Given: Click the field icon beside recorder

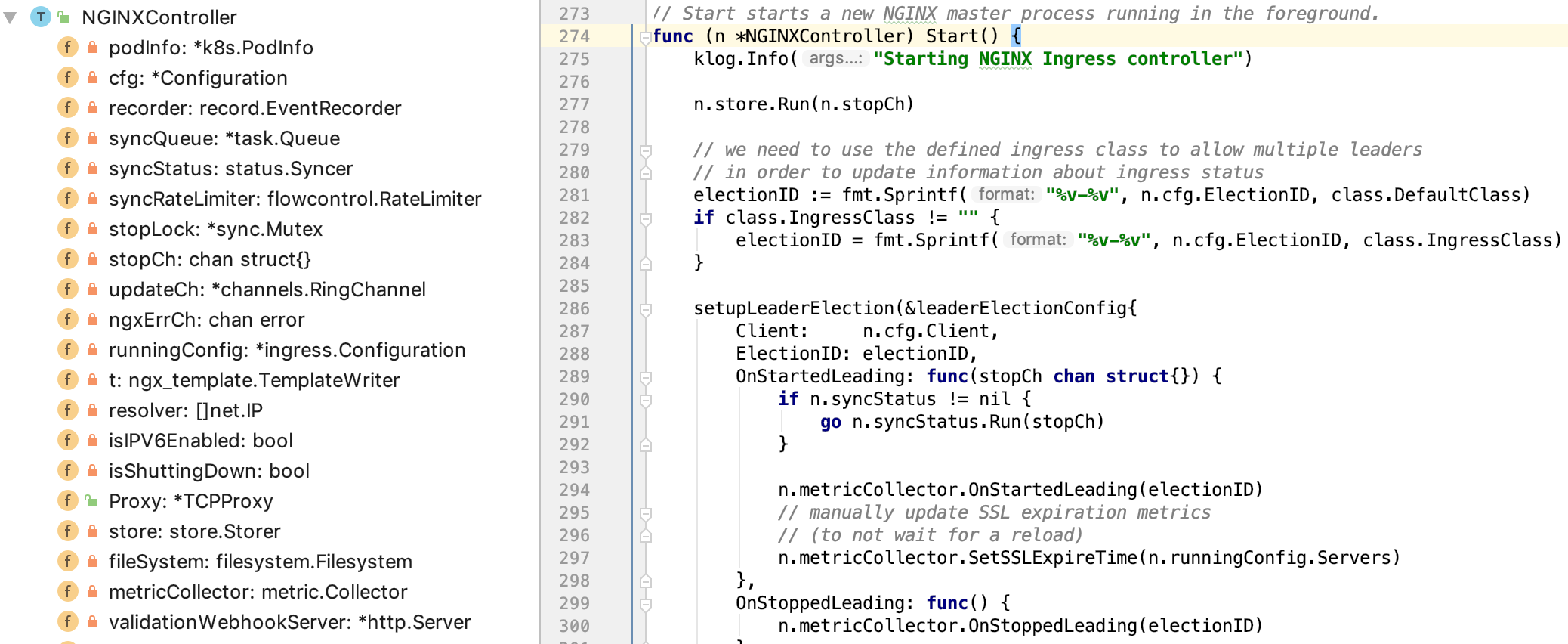Looking at the screenshot, I should (x=68, y=108).
